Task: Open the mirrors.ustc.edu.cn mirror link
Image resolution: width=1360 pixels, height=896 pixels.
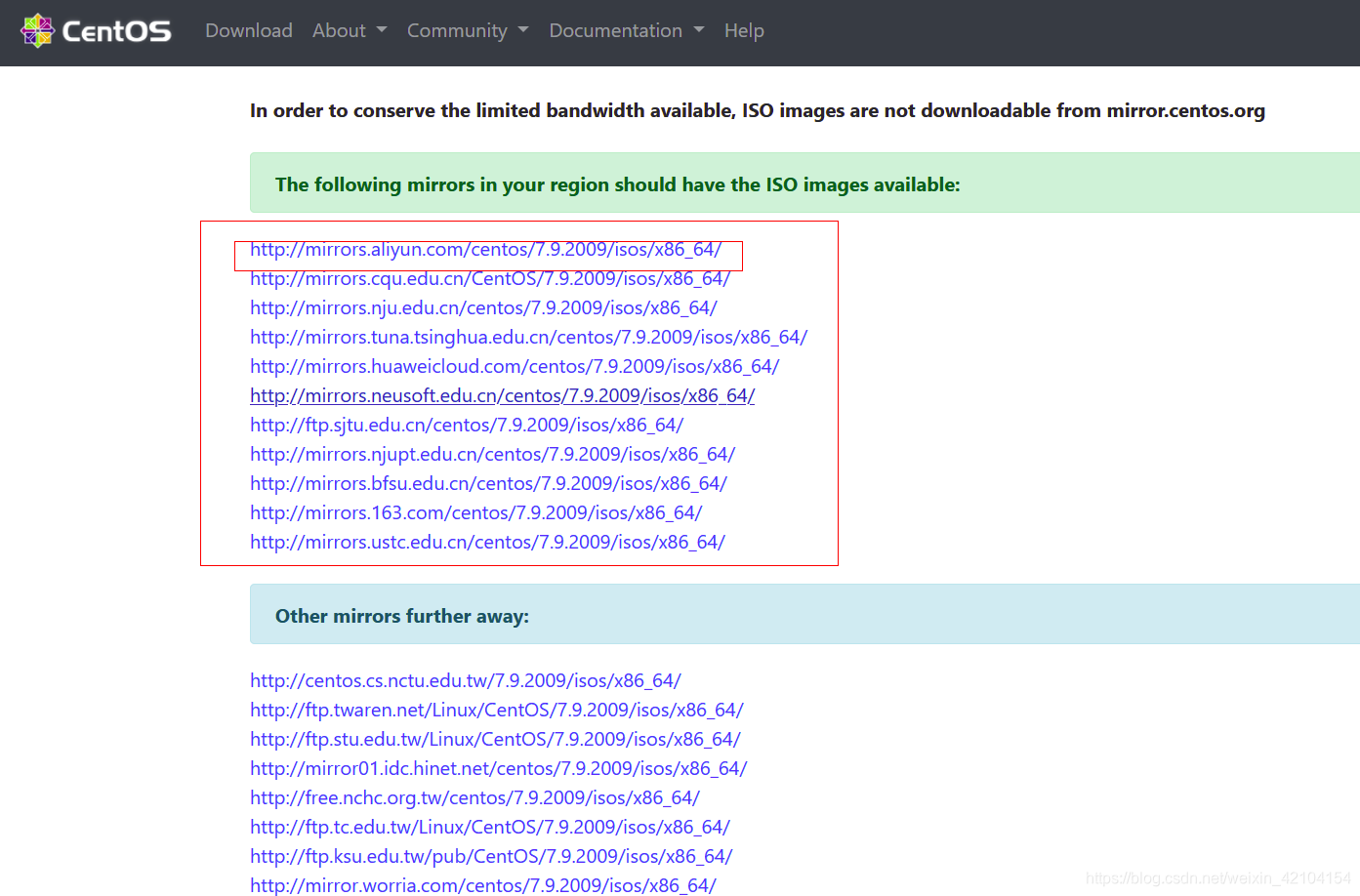Action: [x=487, y=543]
